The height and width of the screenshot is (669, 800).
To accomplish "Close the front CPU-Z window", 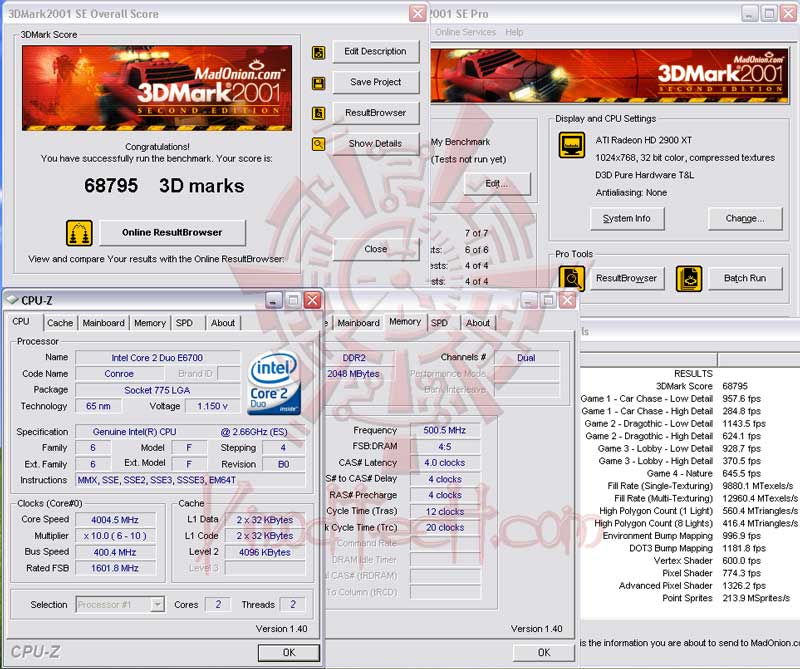I will pos(312,300).
